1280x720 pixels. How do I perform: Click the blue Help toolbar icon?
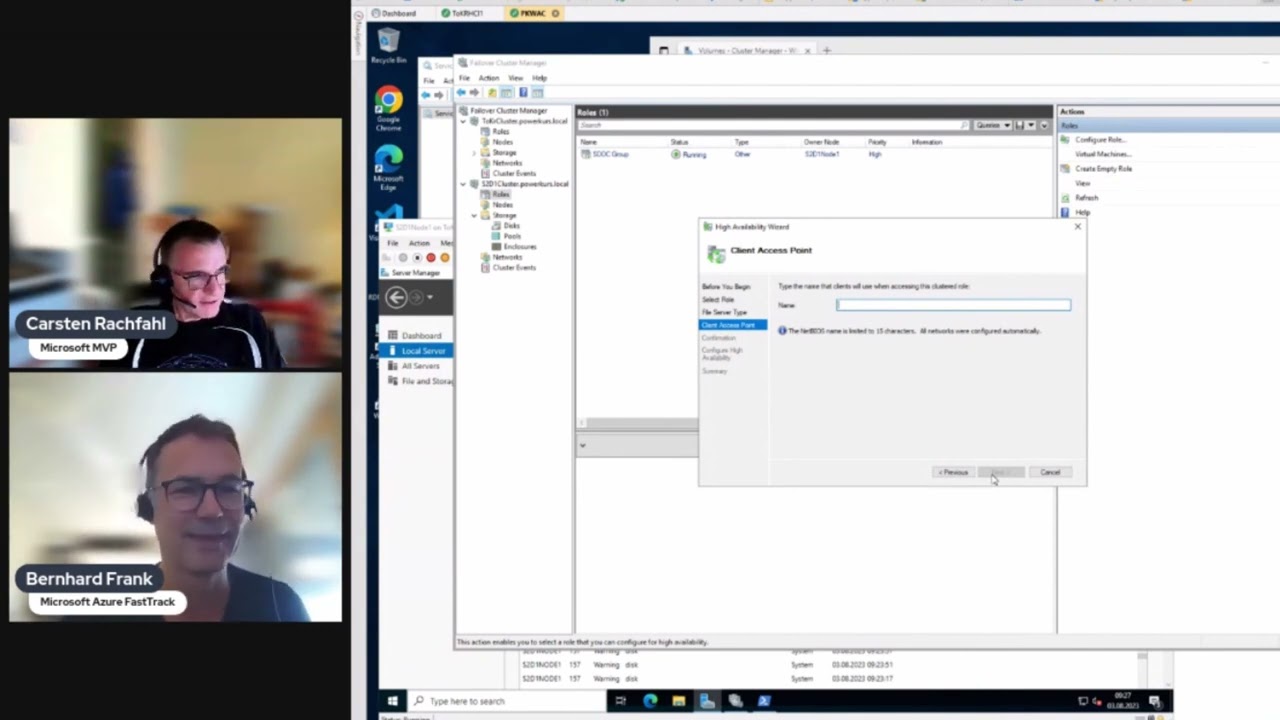point(522,92)
